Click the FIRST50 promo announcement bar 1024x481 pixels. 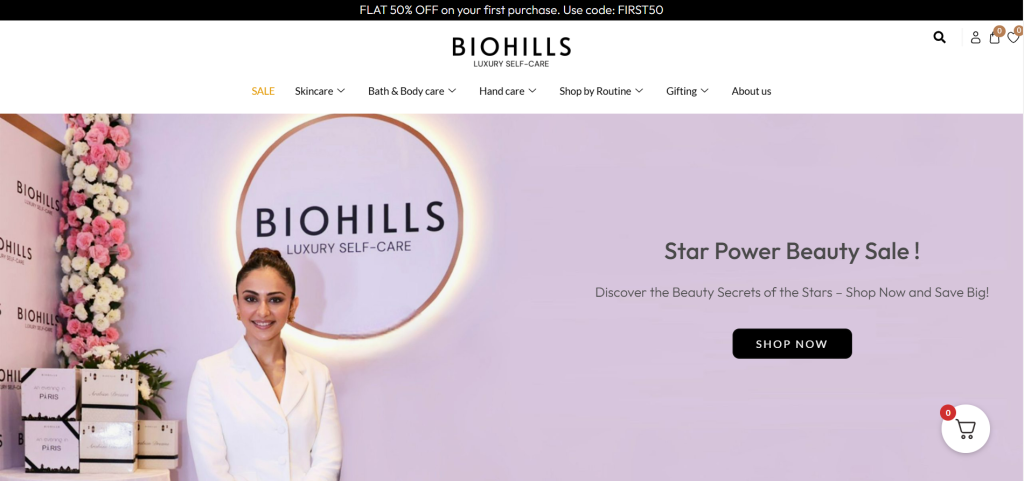(x=512, y=10)
